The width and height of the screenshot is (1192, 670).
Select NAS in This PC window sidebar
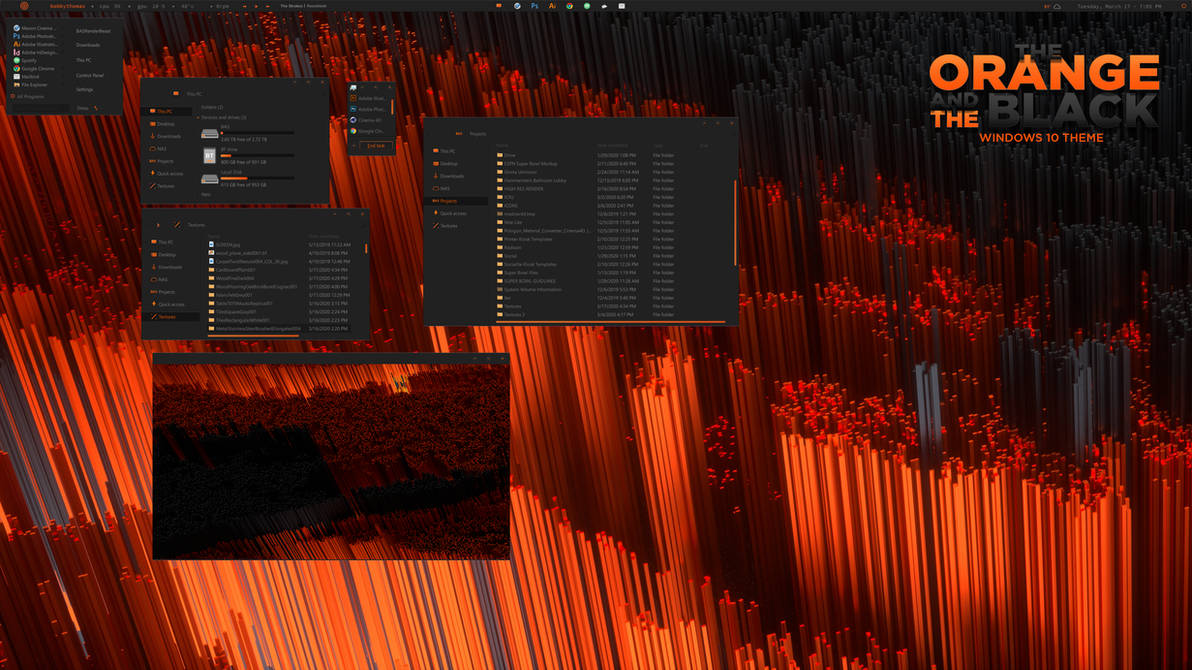[158, 149]
